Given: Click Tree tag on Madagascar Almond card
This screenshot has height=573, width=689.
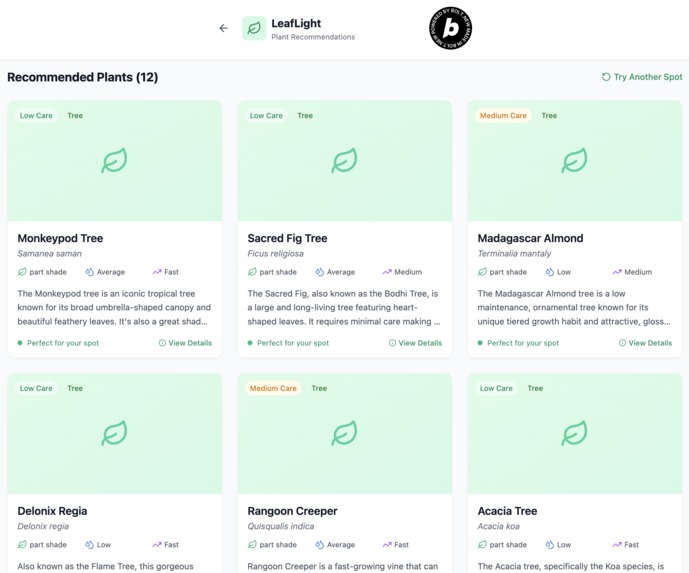Looking at the screenshot, I should tap(549, 116).
